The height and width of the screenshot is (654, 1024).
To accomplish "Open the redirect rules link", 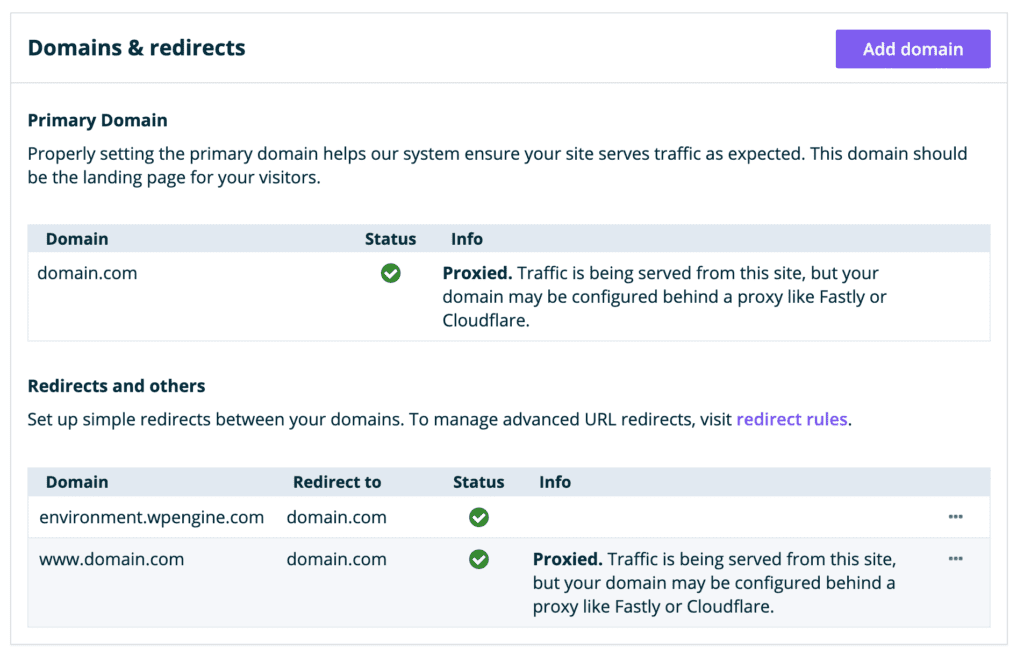I will [792, 420].
